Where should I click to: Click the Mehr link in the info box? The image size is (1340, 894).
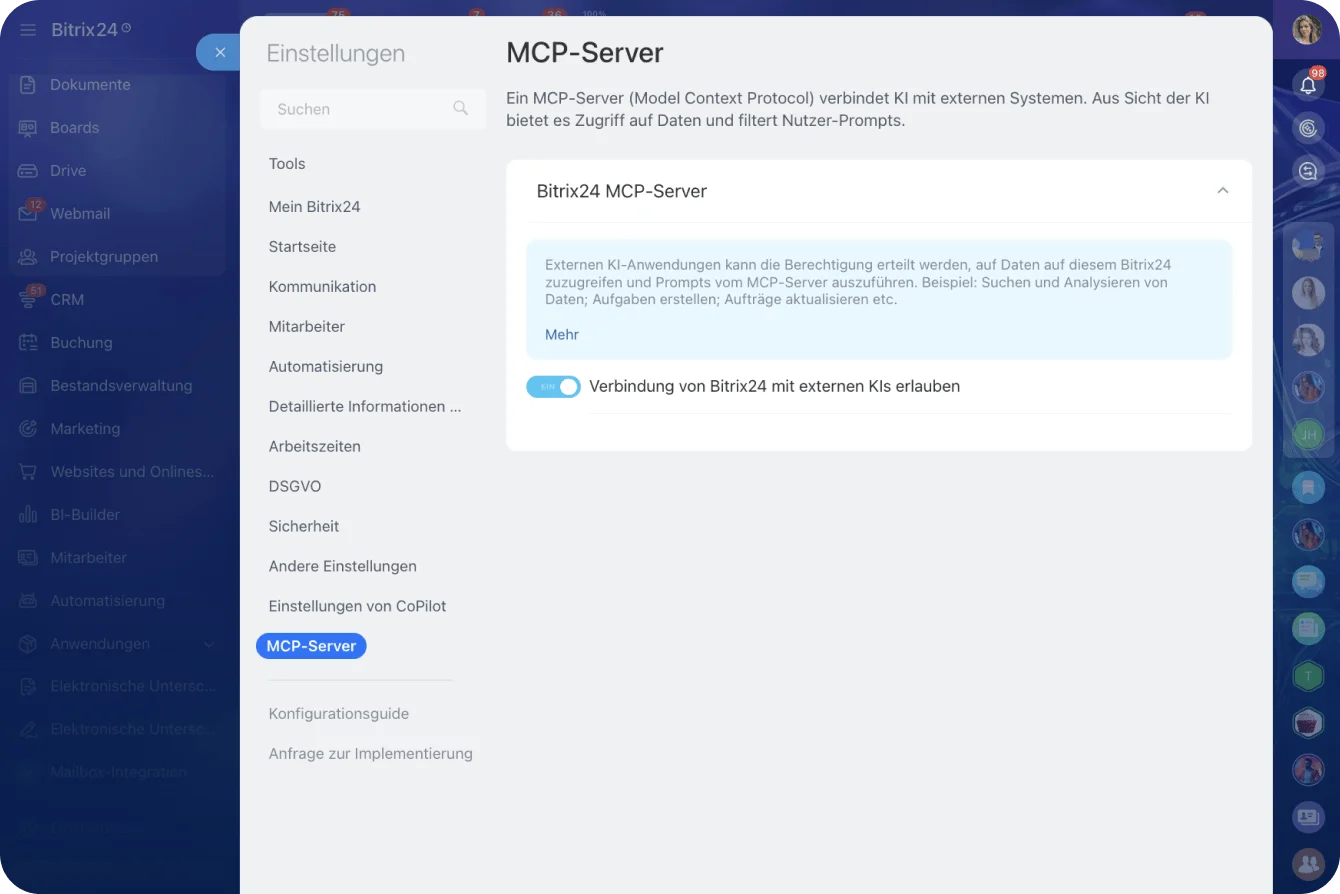pyautogui.click(x=562, y=335)
